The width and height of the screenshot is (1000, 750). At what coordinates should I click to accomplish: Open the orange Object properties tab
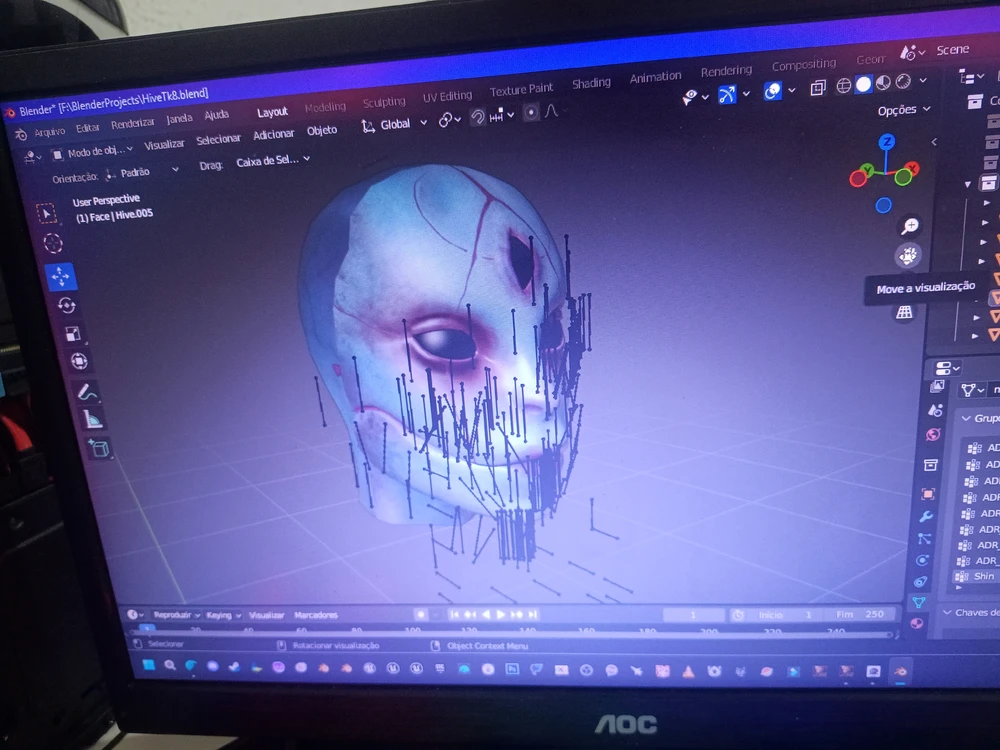coord(928,494)
